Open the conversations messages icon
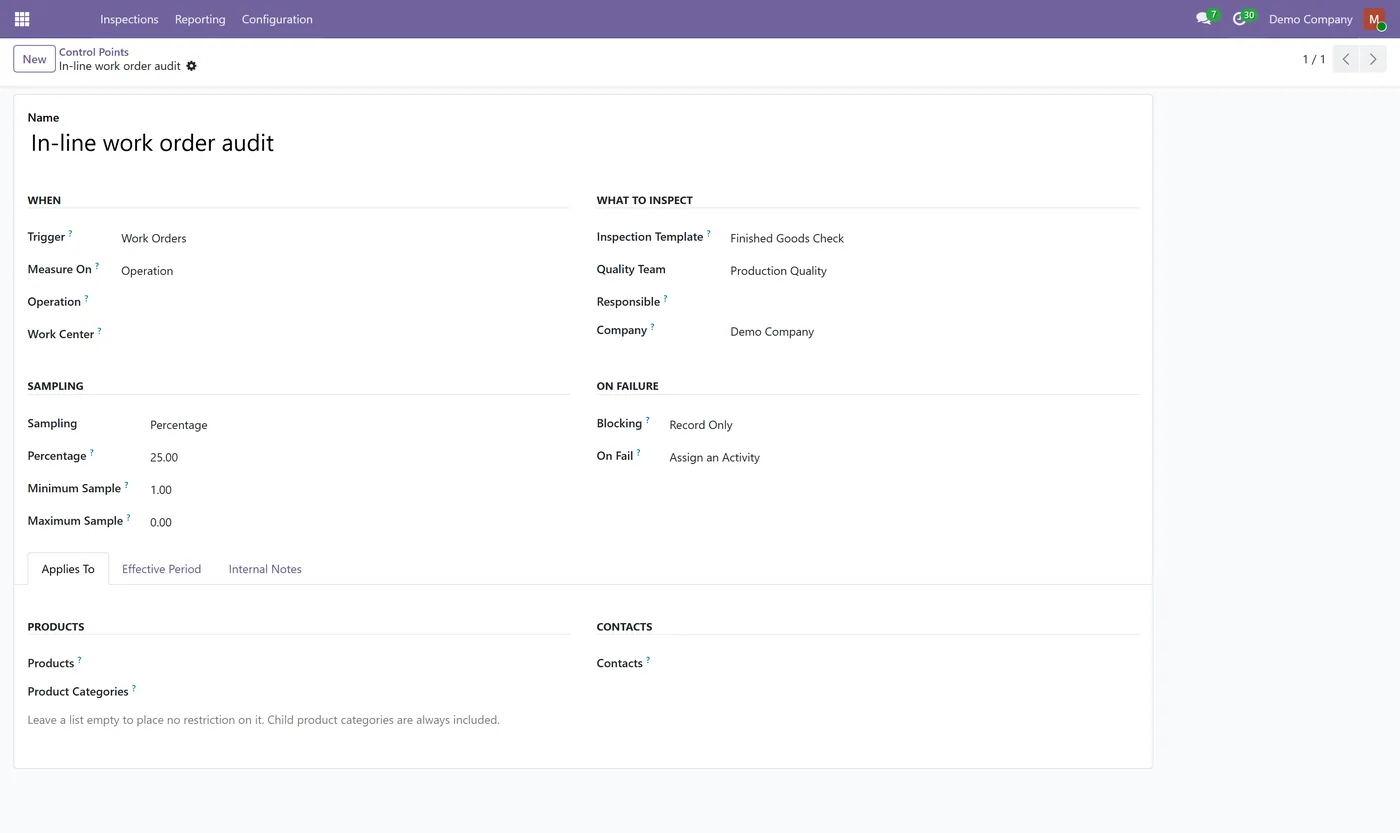The image size is (1400, 833). (x=1204, y=19)
